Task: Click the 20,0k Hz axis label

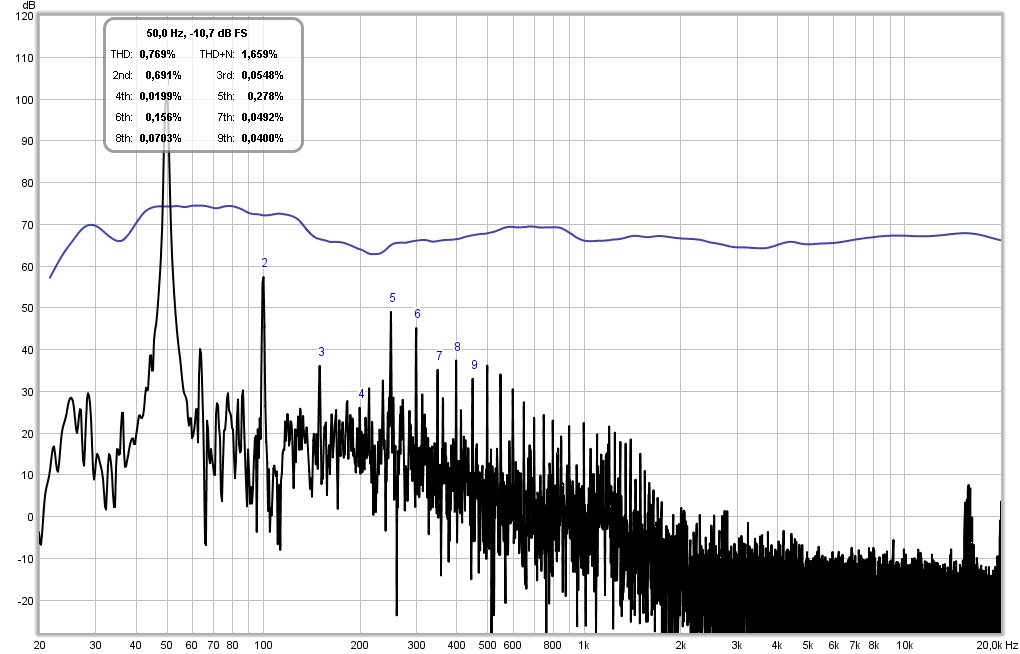Action: (x=997, y=645)
